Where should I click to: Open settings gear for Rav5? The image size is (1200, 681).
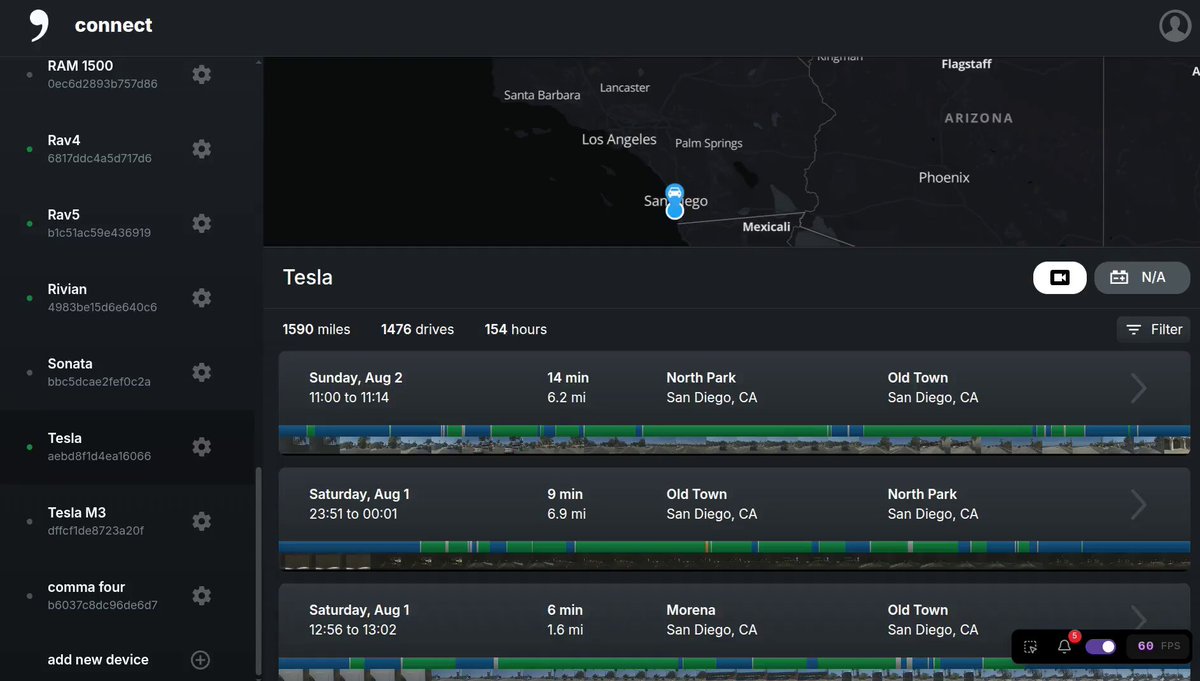[201, 223]
